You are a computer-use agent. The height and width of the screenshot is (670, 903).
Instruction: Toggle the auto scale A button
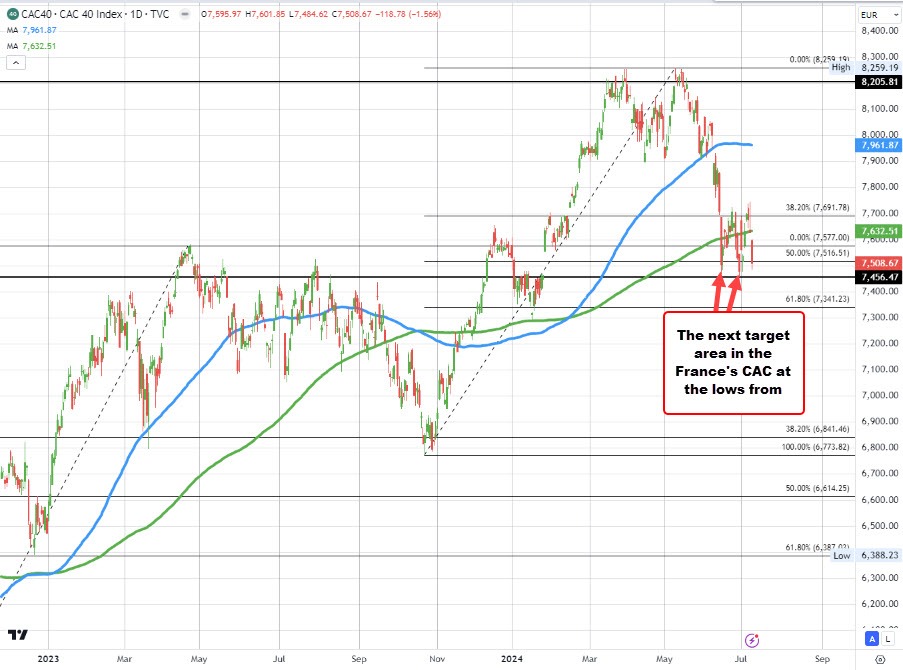872,638
